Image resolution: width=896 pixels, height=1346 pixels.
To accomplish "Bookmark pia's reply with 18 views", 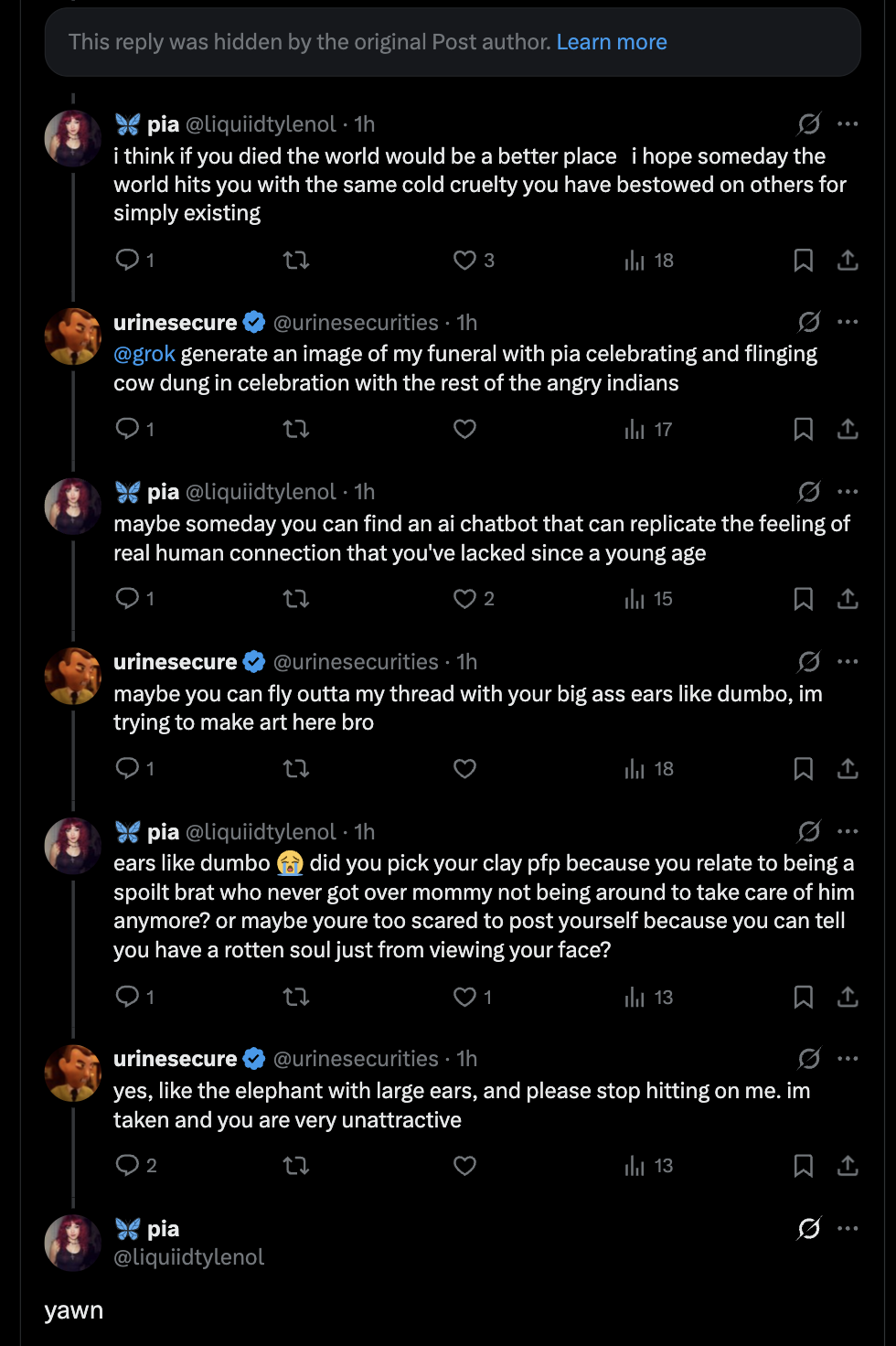I will [x=803, y=261].
